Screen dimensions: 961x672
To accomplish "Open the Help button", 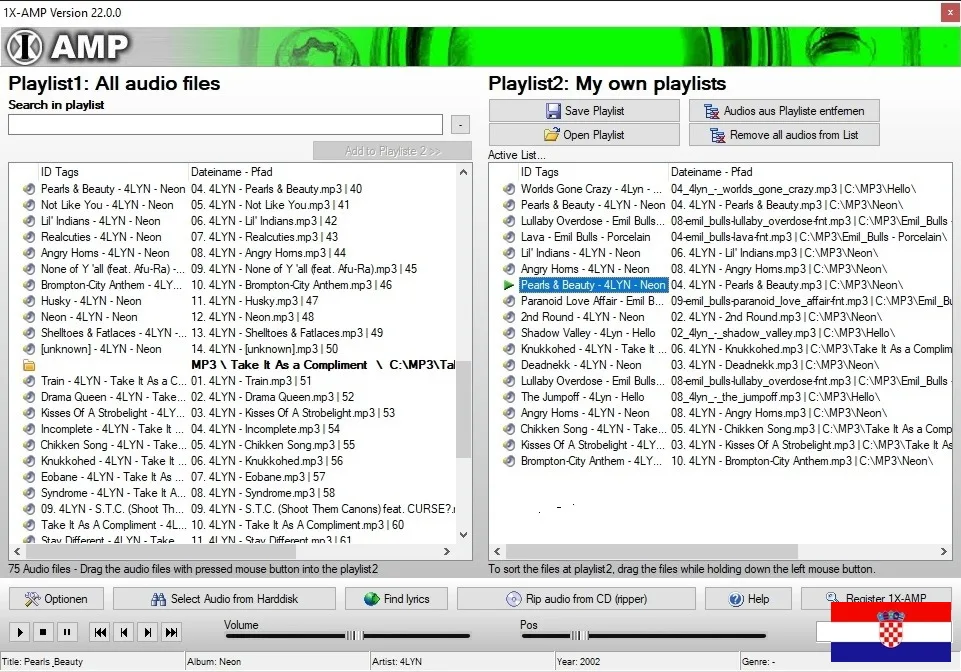I will [750, 599].
